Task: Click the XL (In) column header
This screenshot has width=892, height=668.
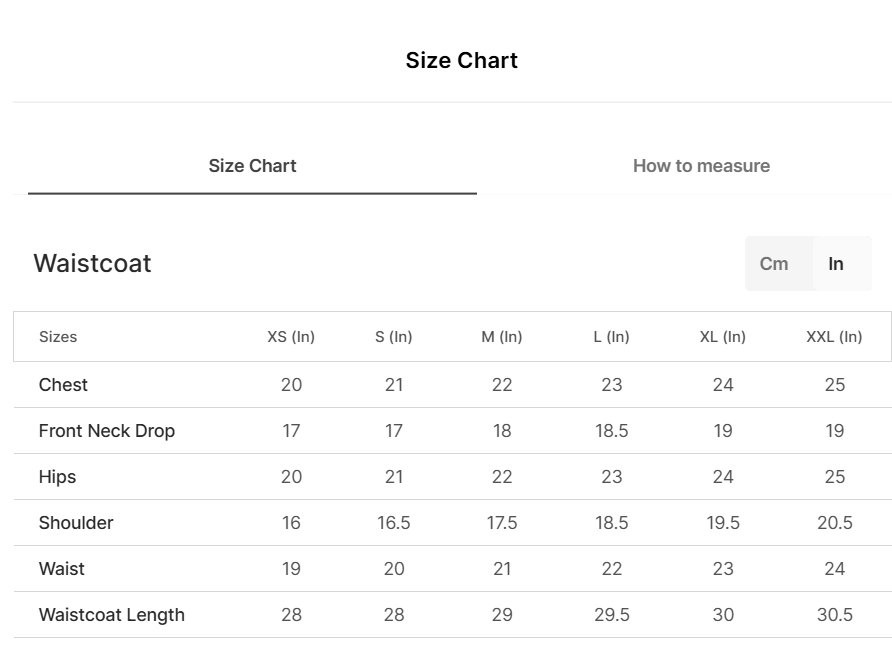Action: click(x=723, y=337)
